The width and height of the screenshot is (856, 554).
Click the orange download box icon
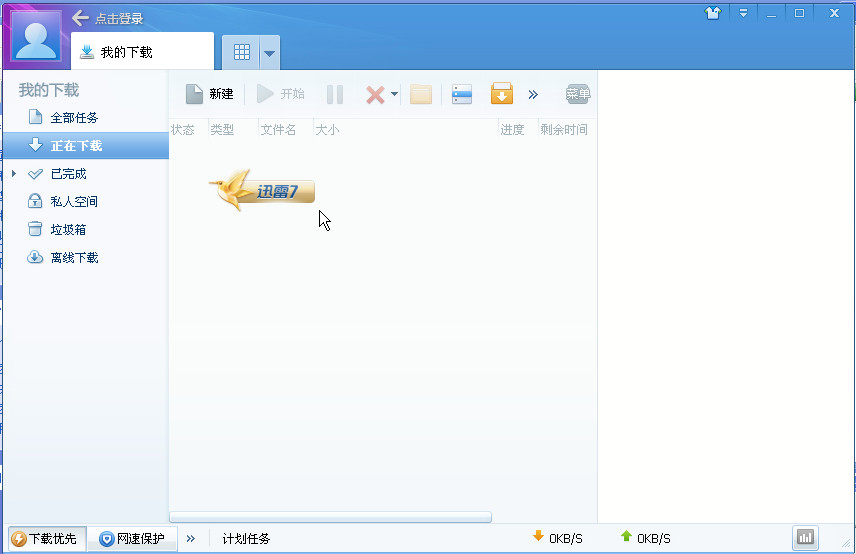502,94
